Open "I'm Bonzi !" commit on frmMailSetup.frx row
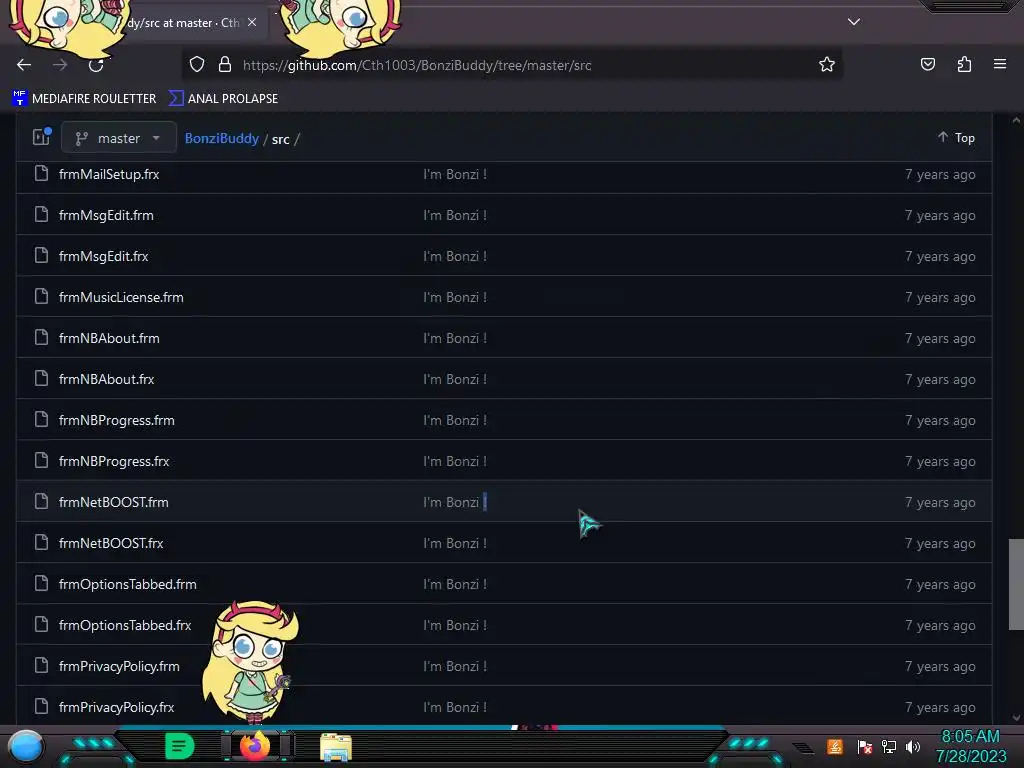Image resolution: width=1024 pixels, height=768 pixels. coord(455,174)
